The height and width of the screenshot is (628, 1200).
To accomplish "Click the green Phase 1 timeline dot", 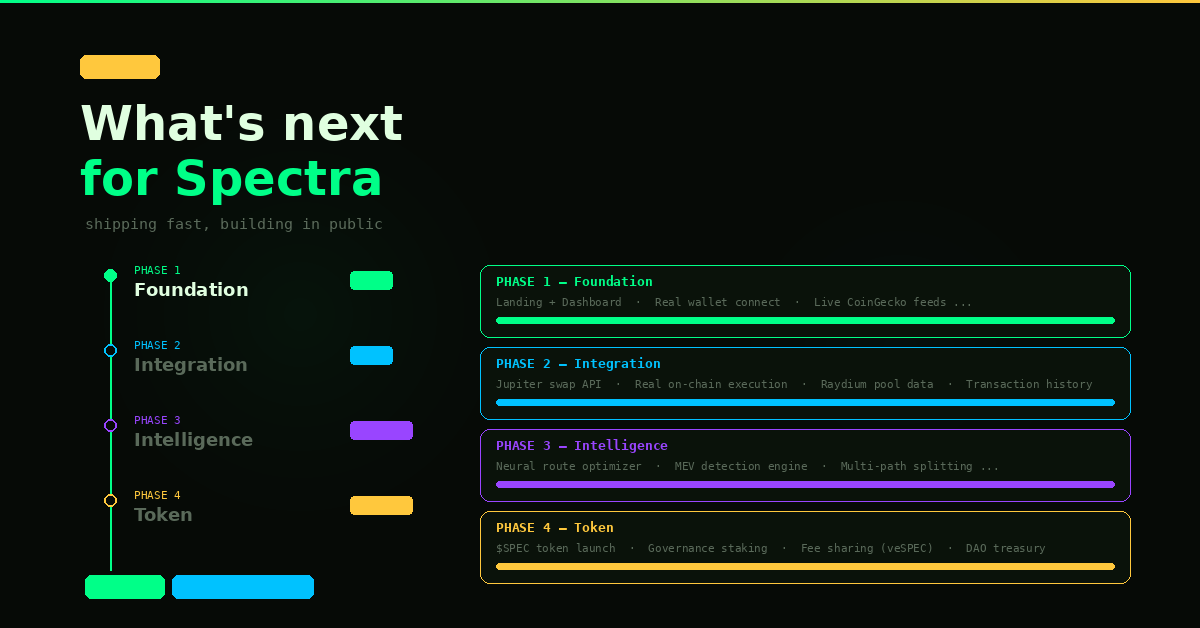I will pos(110,276).
